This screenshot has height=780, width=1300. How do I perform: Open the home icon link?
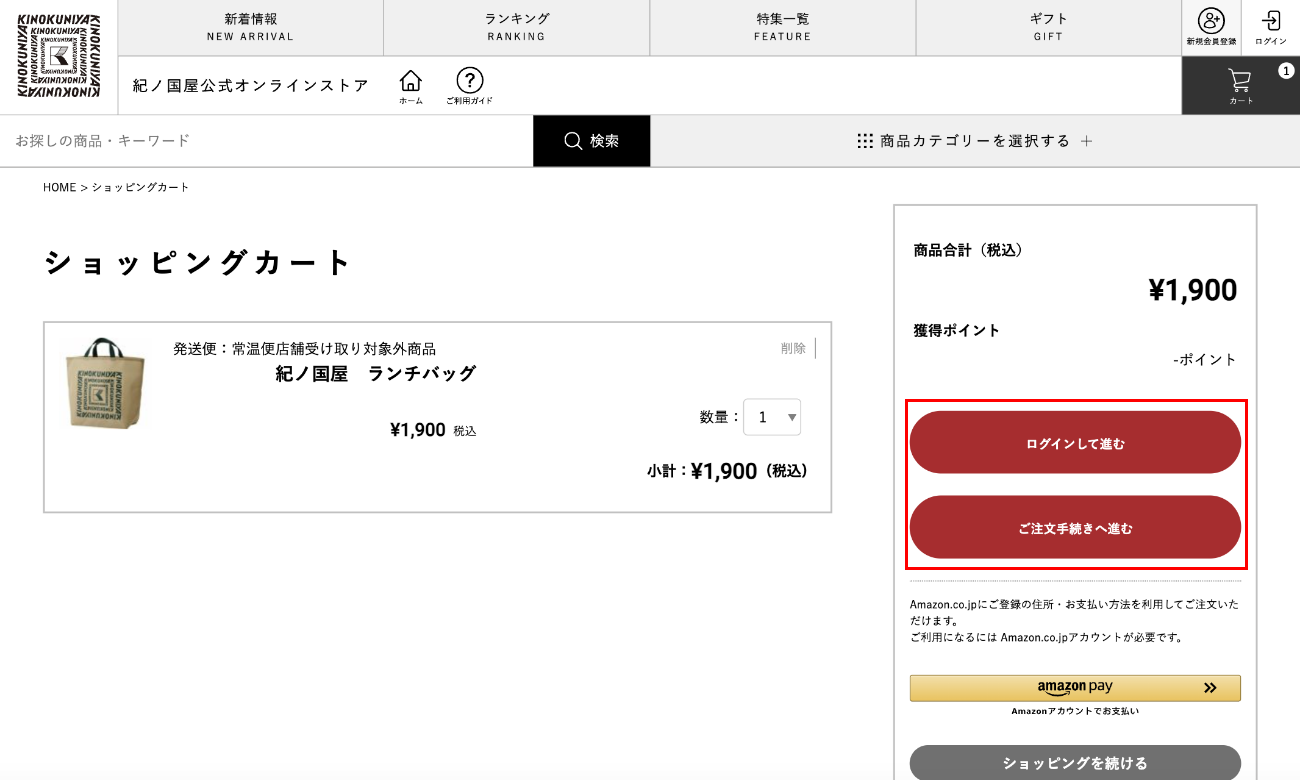(x=410, y=85)
